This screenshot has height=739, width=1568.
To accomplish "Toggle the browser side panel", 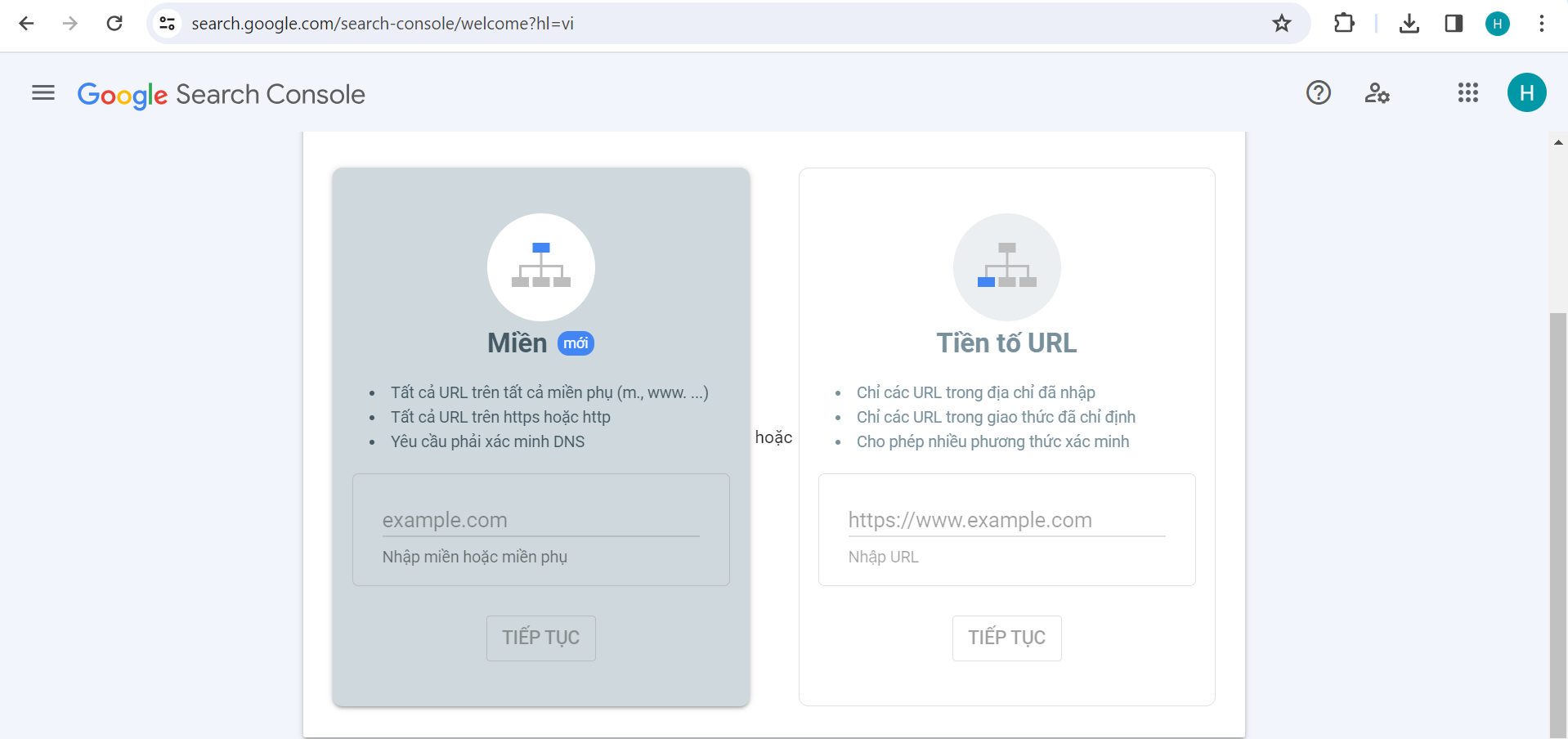I will point(1454,24).
